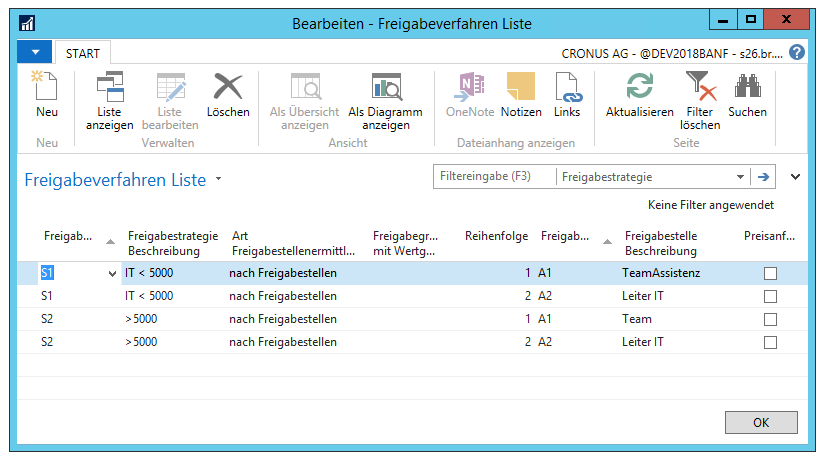Open the Freigabestrategie filter field dropdown
Viewport: 821px width, 463px height.
pos(740,177)
